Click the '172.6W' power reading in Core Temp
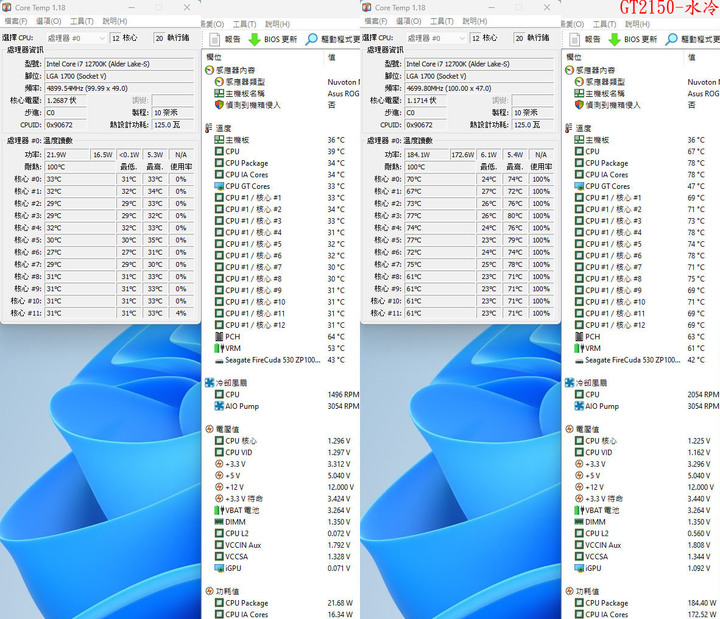The width and height of the screenshot is (720, 619). point(462,155)
